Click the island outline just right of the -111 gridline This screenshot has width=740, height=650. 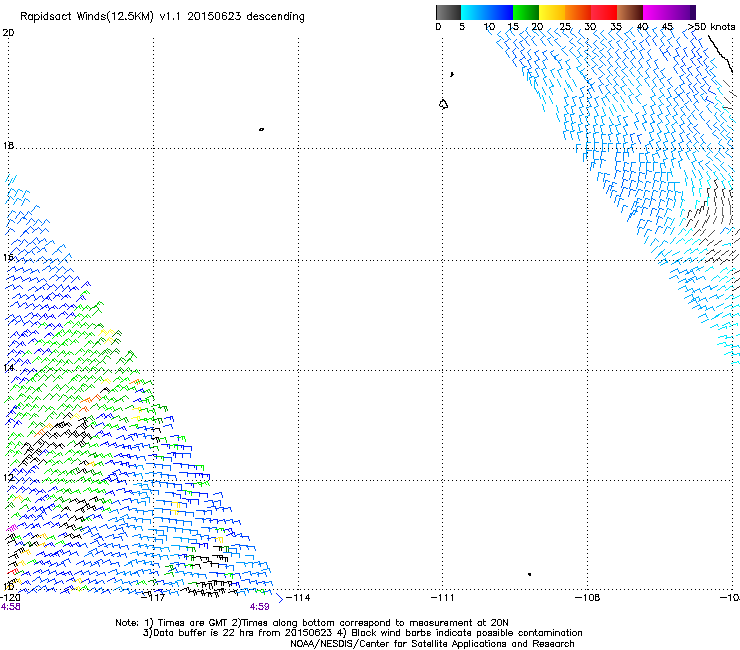pyautogui.click(x=443, y=104)
